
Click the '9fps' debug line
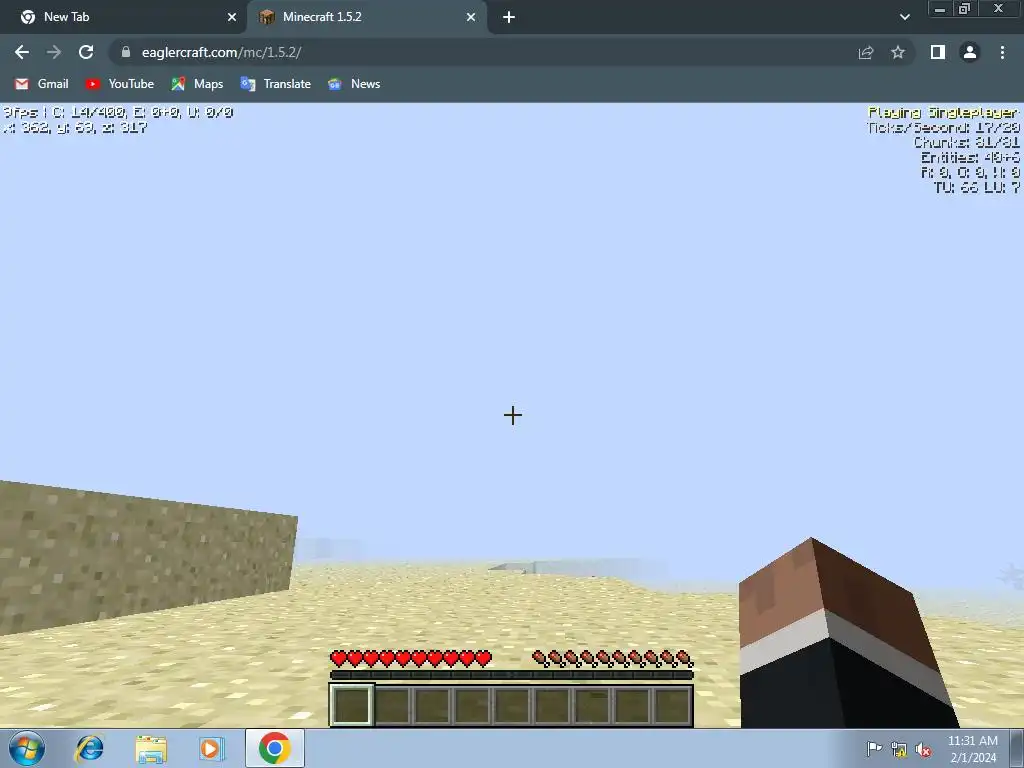point(118,112)
